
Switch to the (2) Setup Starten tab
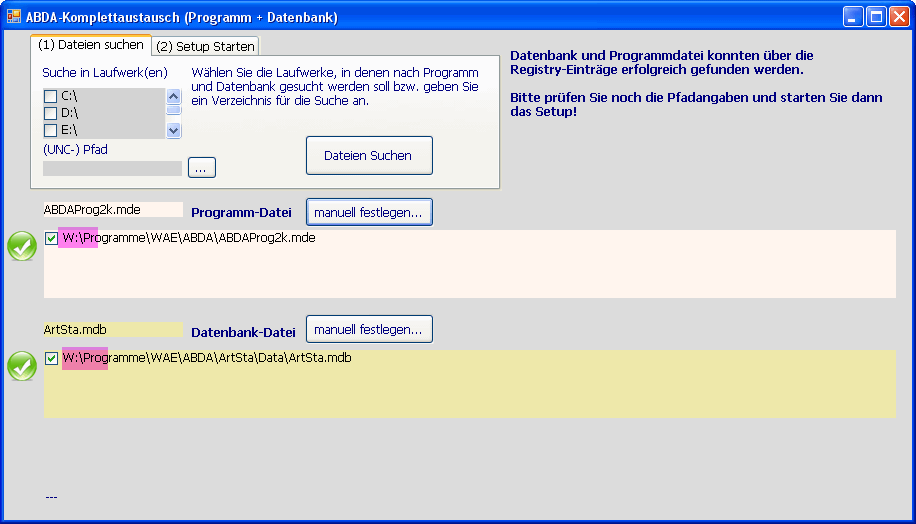205,46
